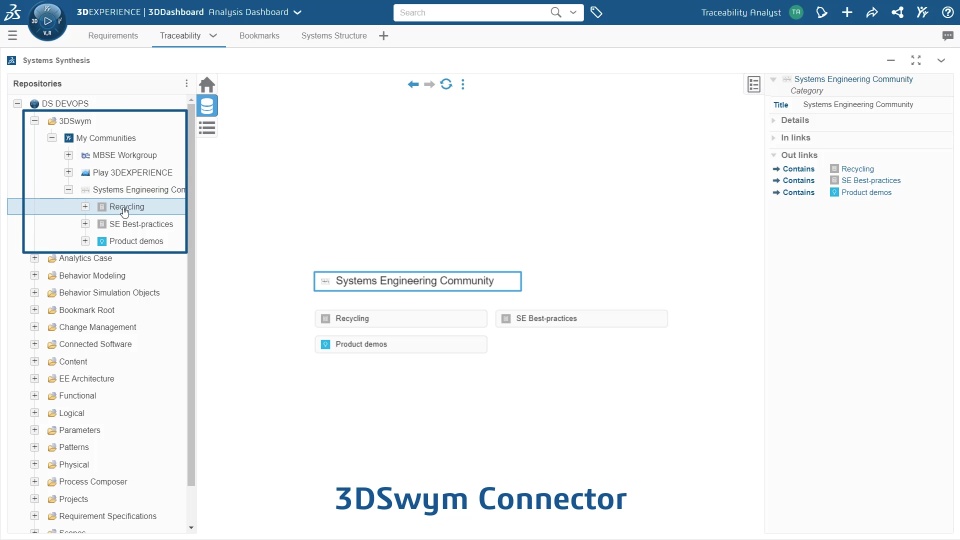Switch to the Traceability tab
Viewport: 960px width, 540px height.
[x=180, y=36]
